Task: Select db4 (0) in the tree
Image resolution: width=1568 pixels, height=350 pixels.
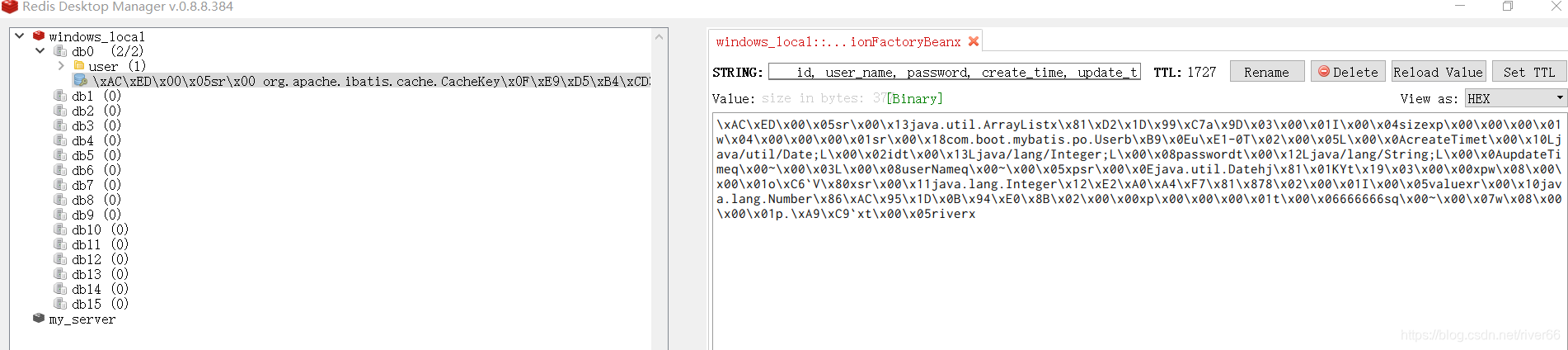Action: (x=96, y=141)
